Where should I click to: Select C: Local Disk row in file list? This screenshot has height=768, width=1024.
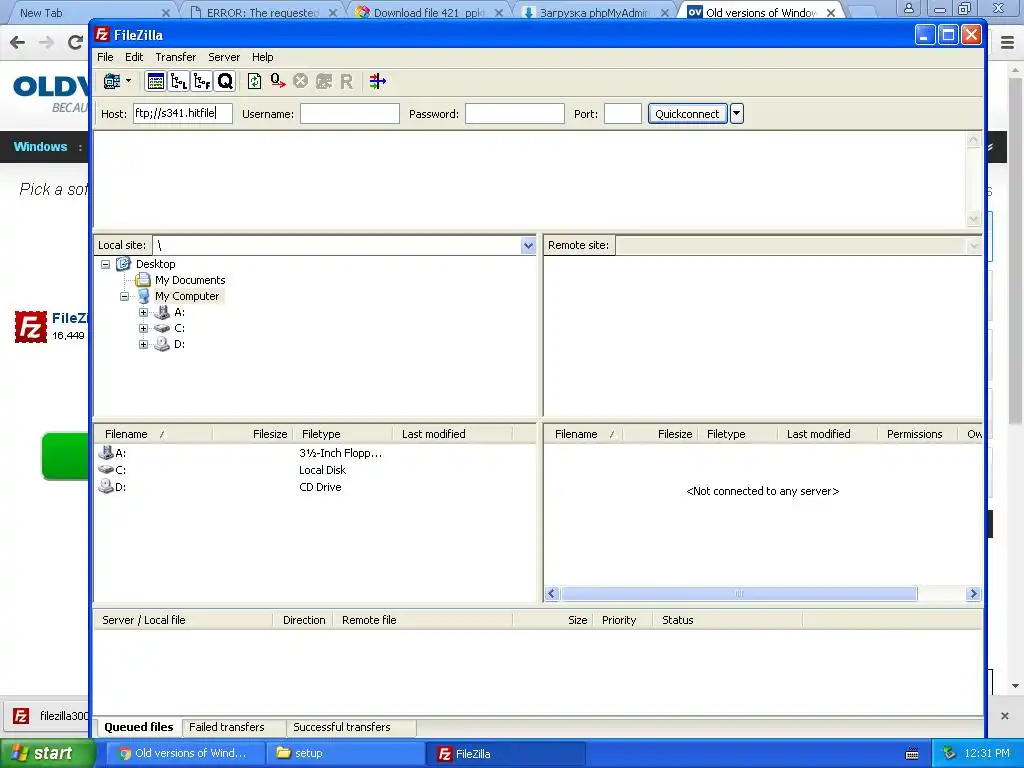coord(315,470)
